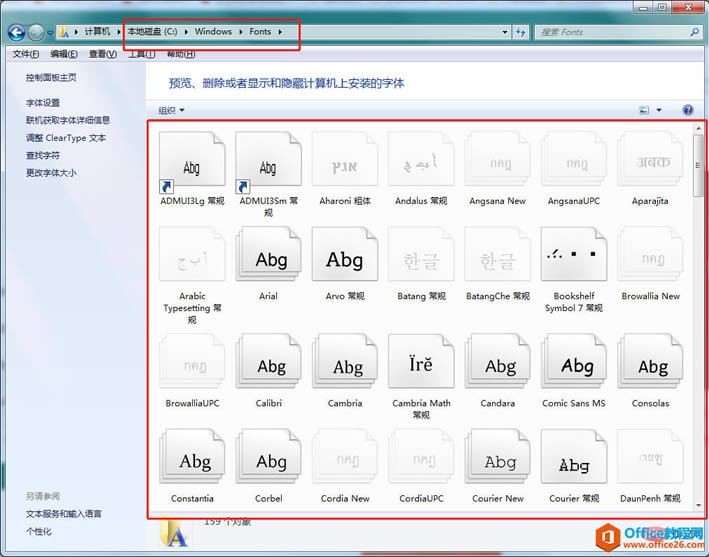Click the Back navigation arrow
709x557 pixels.
[x=17, y=32]
